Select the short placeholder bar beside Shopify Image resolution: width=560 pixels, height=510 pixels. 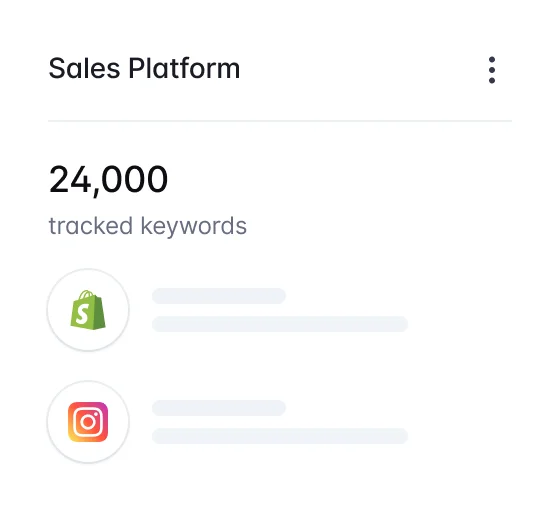[x=219, y=296]
